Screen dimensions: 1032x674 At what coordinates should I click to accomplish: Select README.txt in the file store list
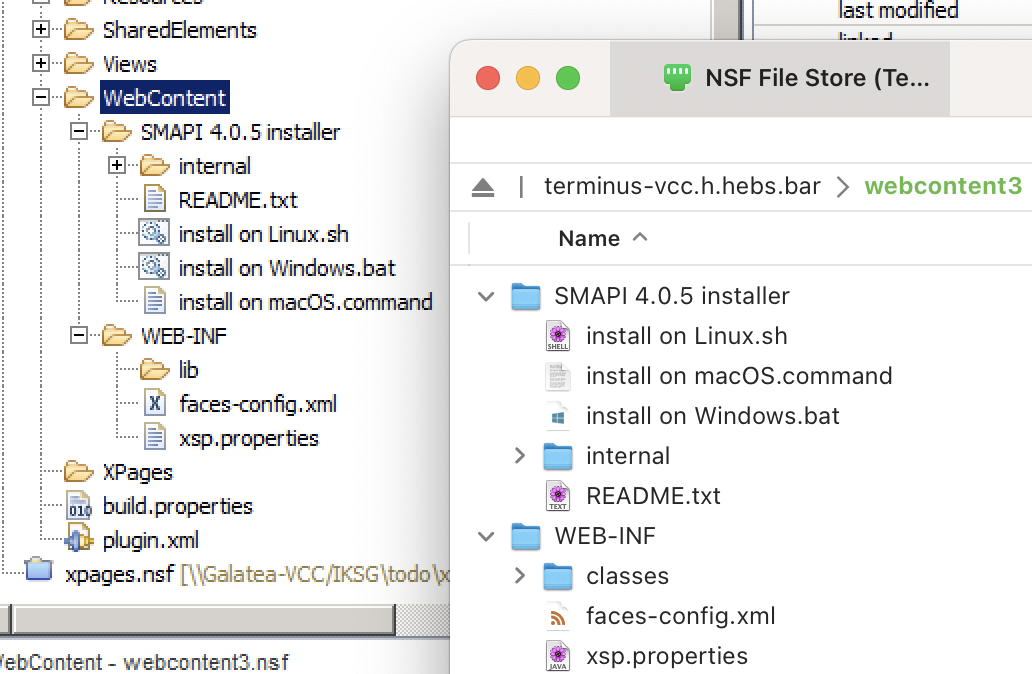[653, 496]
